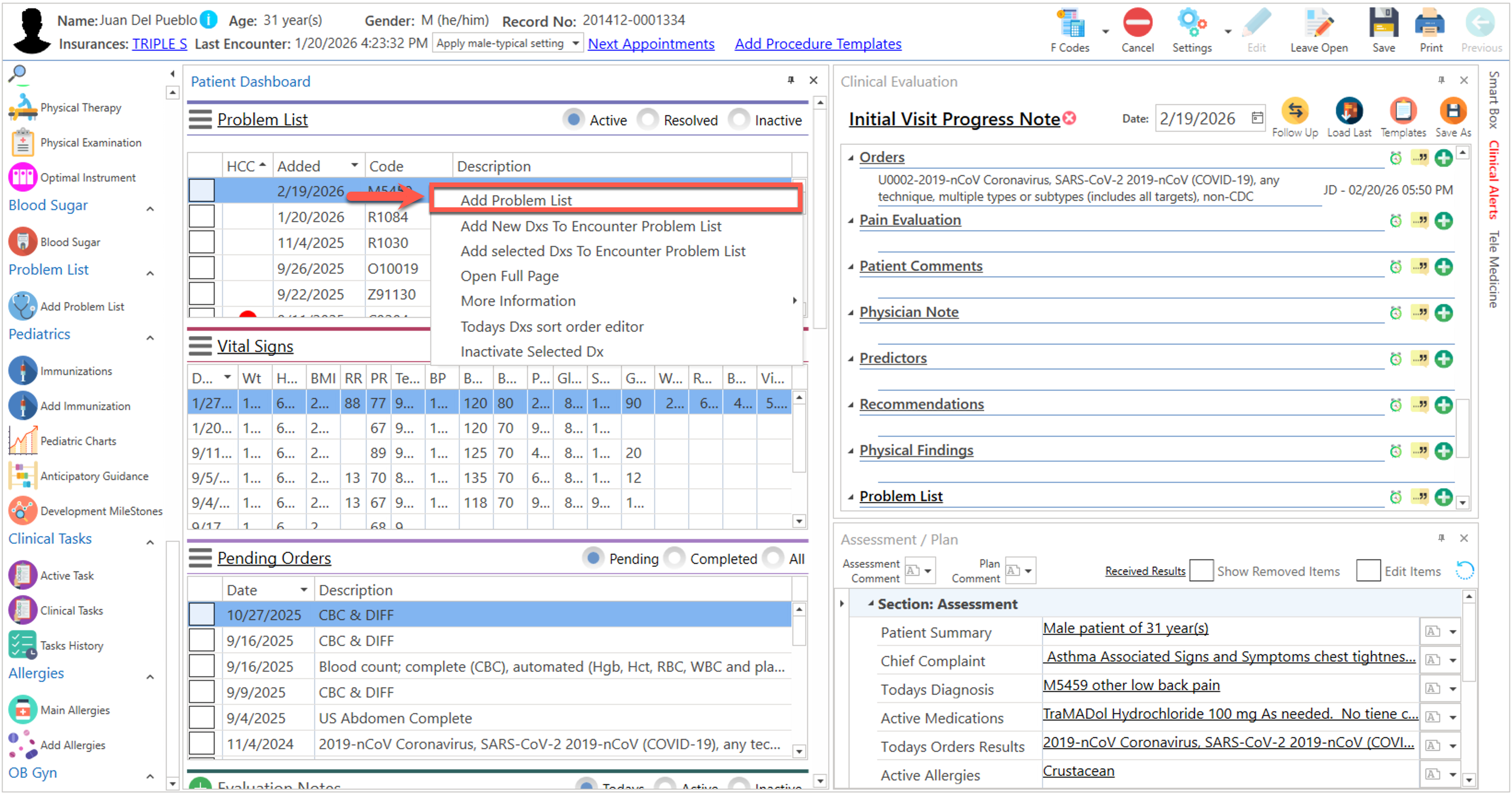The image size is (1512, 797).
Task: Select the Resolved radio button
Action: 648,120
